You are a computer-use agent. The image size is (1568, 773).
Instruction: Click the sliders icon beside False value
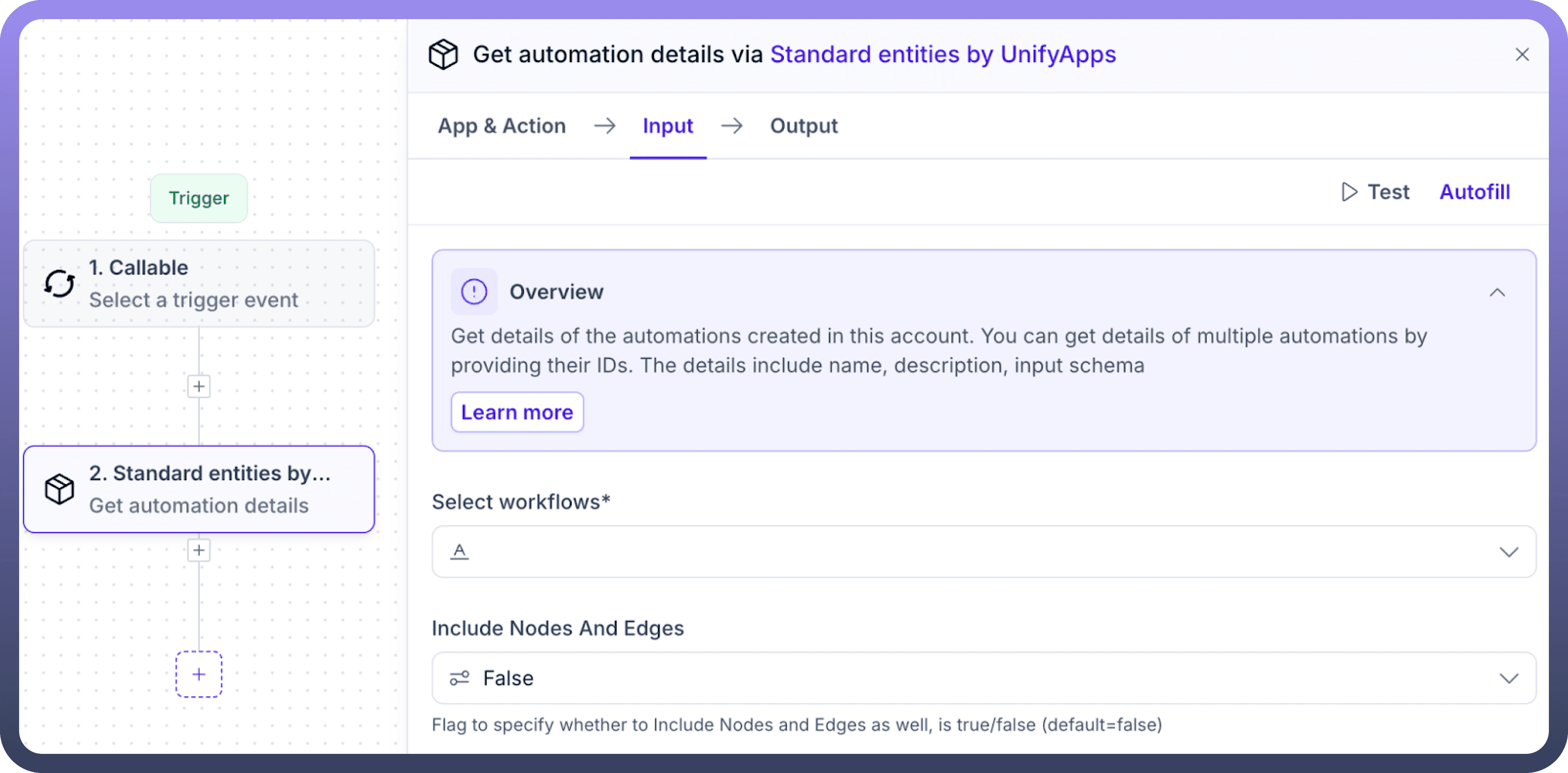(x=459, y=678)
